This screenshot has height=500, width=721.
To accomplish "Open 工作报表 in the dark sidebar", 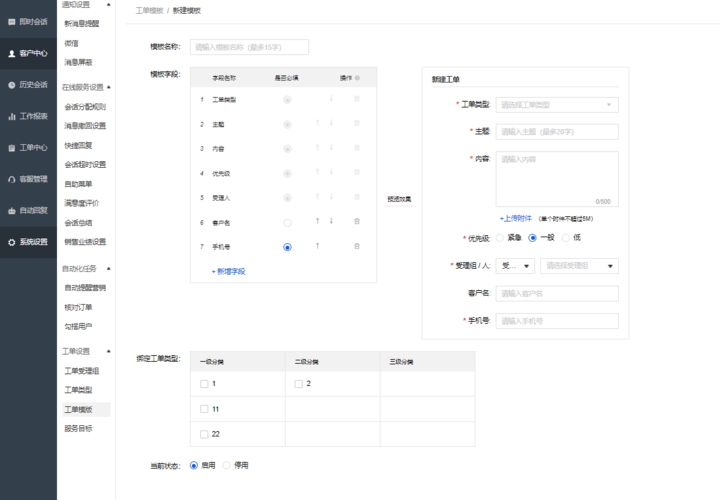I will 28,116.
